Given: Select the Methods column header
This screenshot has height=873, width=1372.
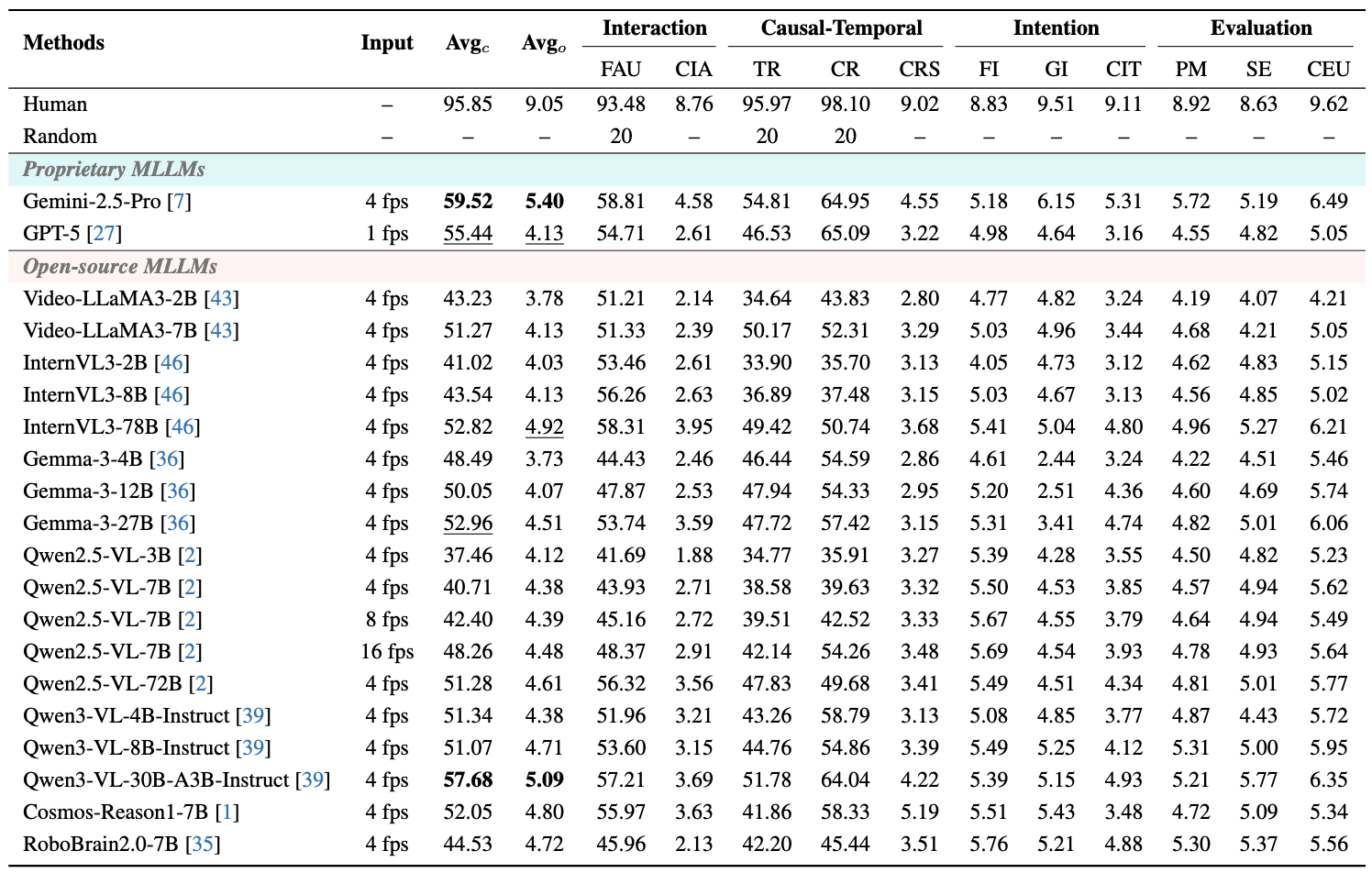Looking at the screenshot, I should tap(64, 43).
